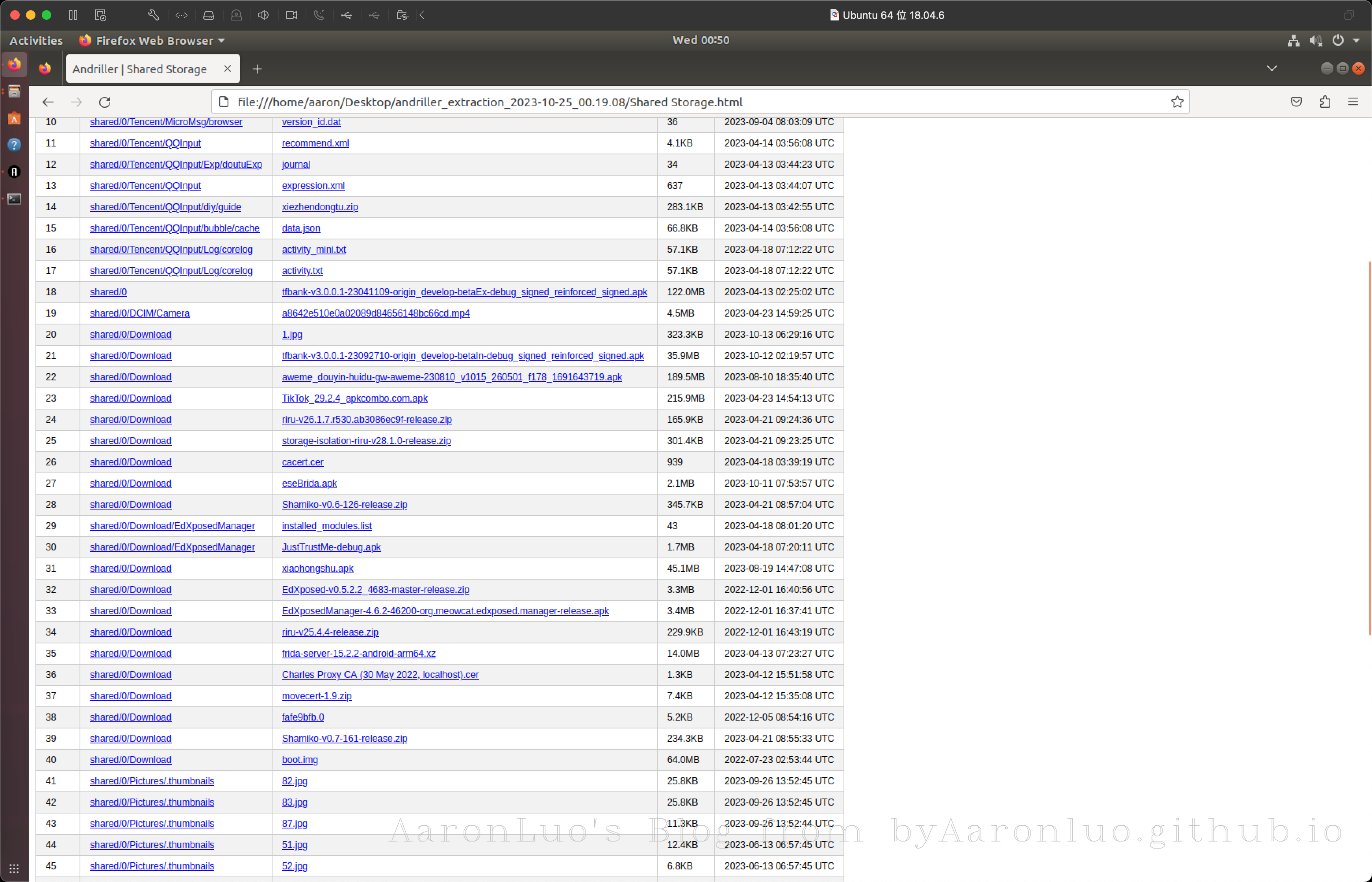Screen dimensions: 1372x882
Task: Focus the URL address bar
Action: point(687,102)
